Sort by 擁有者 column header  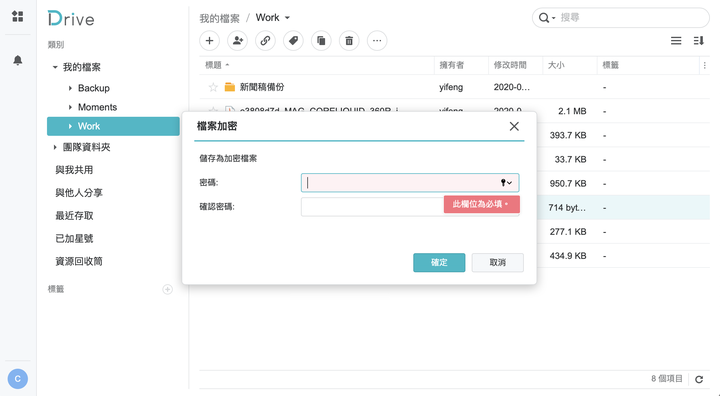[x=451, y=66]
